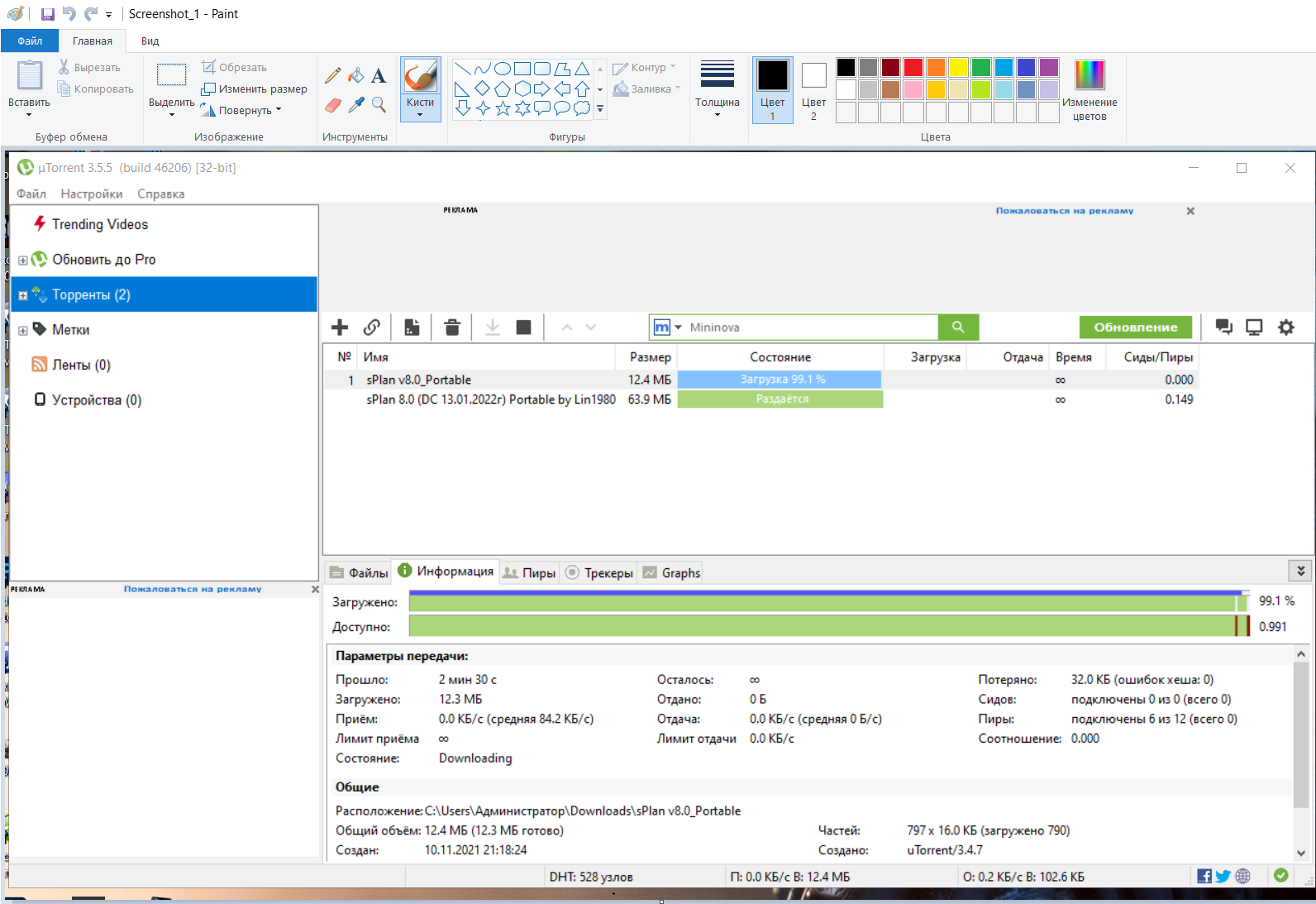The height and width of the screenshot is (904, 1316).
Task: Click the Start Torrent download arrow icon
Action: [x=493, y=328]
